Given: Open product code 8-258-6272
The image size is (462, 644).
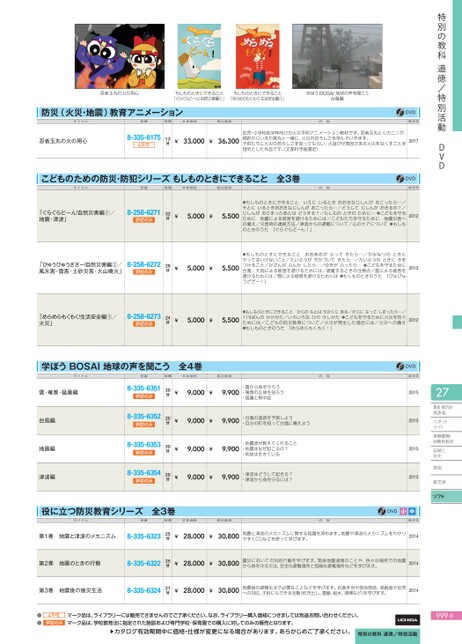Looking at the screenshot, I should pyautogui.click(x=143, y=264).
